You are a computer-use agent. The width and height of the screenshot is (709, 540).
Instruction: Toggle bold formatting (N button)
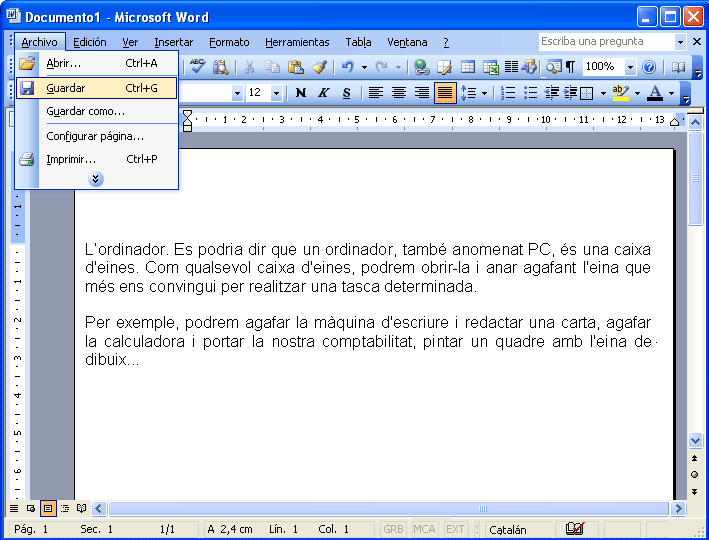click(300, 93)
